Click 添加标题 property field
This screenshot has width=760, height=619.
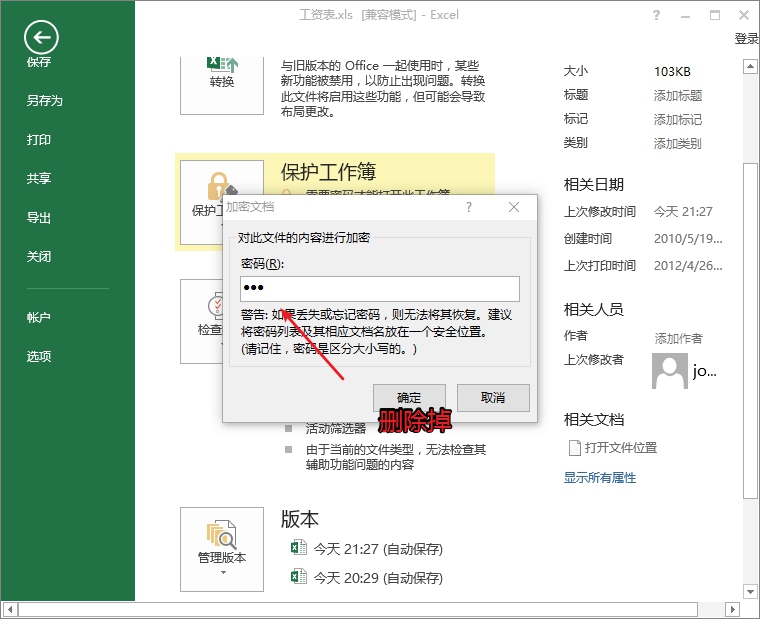tap(678, 95)
